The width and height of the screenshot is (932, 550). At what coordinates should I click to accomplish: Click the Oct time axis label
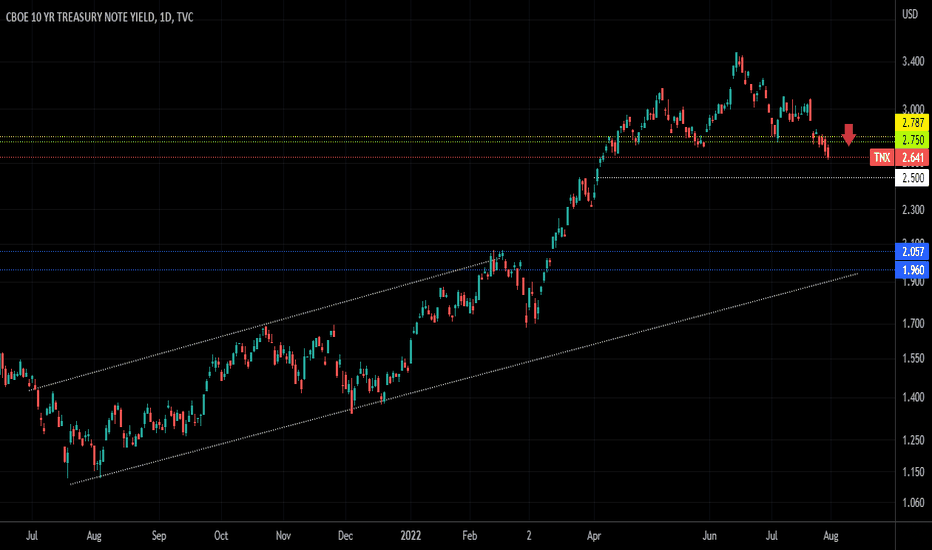click(x=221, y=536)
